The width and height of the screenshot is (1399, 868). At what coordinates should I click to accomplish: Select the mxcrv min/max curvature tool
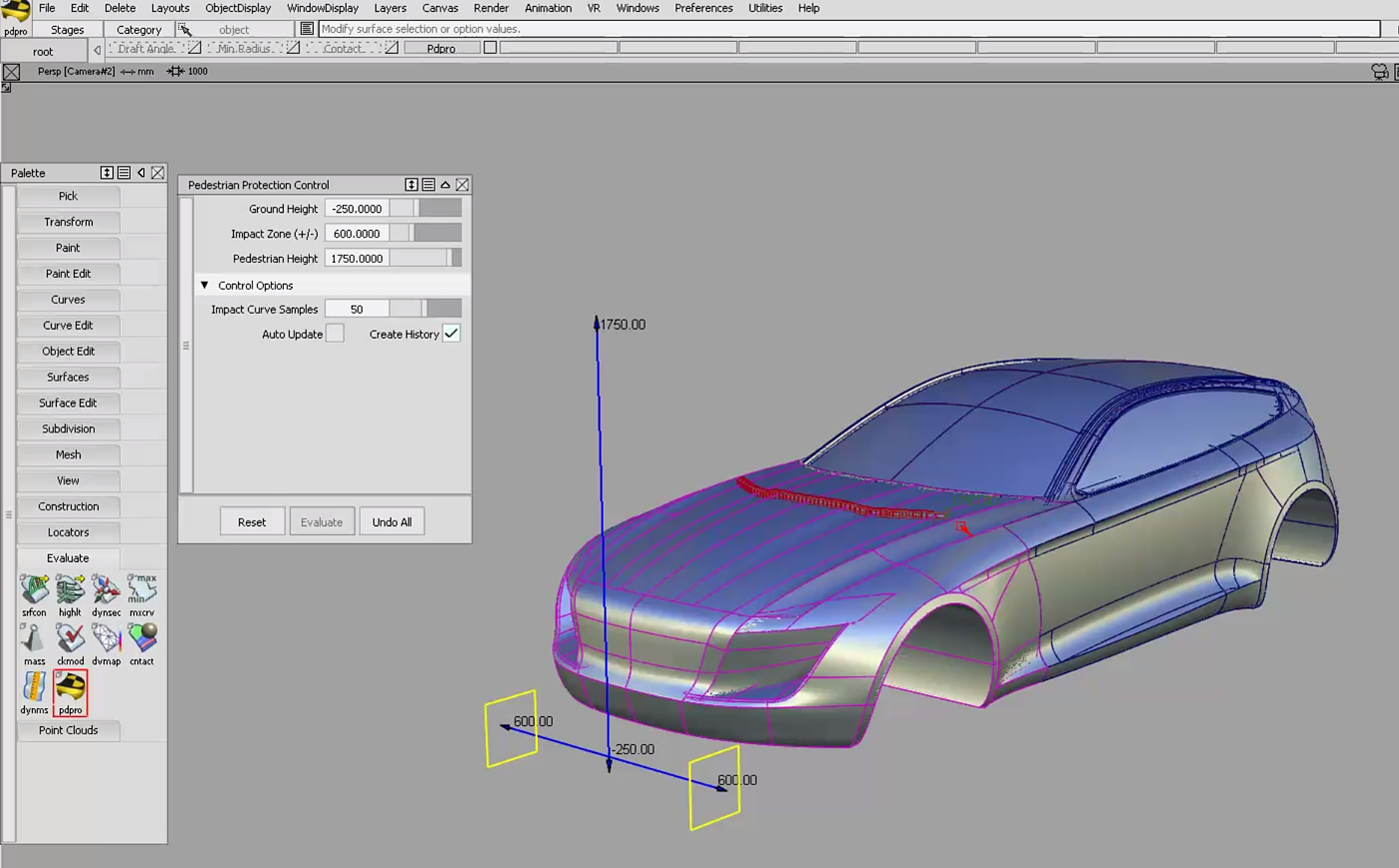coord(142,590)
